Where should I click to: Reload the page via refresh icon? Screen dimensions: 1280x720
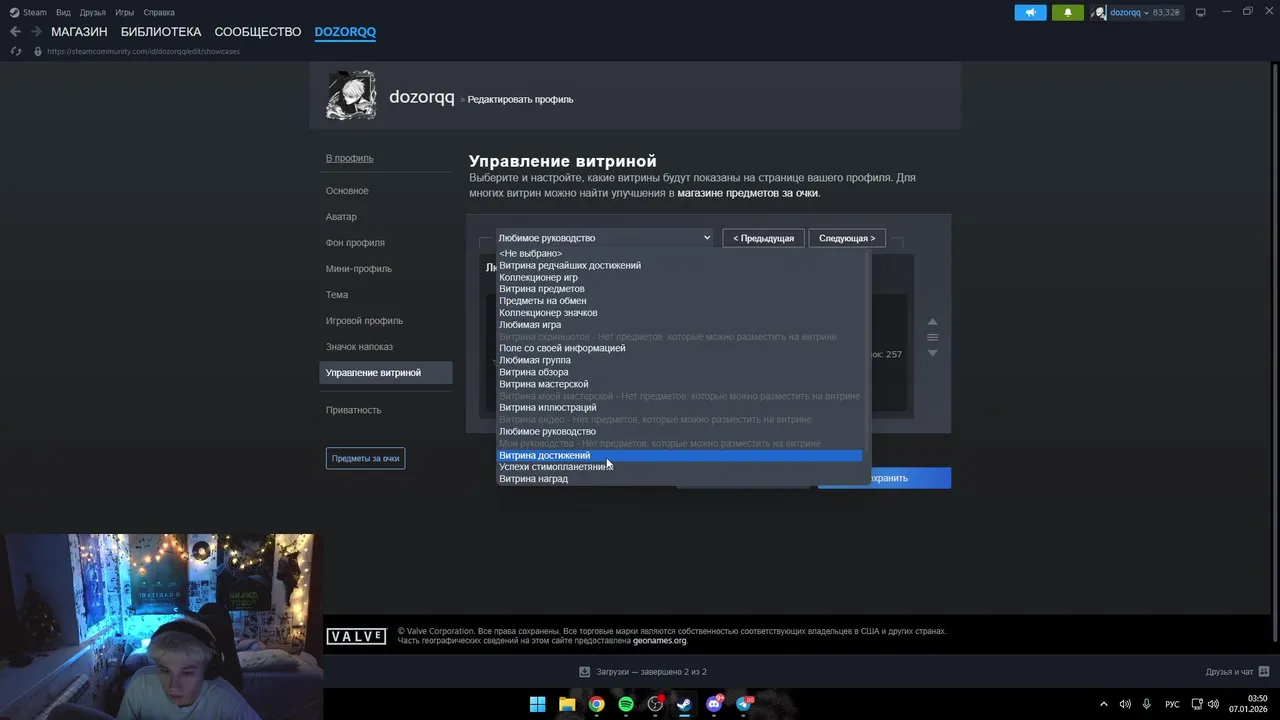(16, 51)
